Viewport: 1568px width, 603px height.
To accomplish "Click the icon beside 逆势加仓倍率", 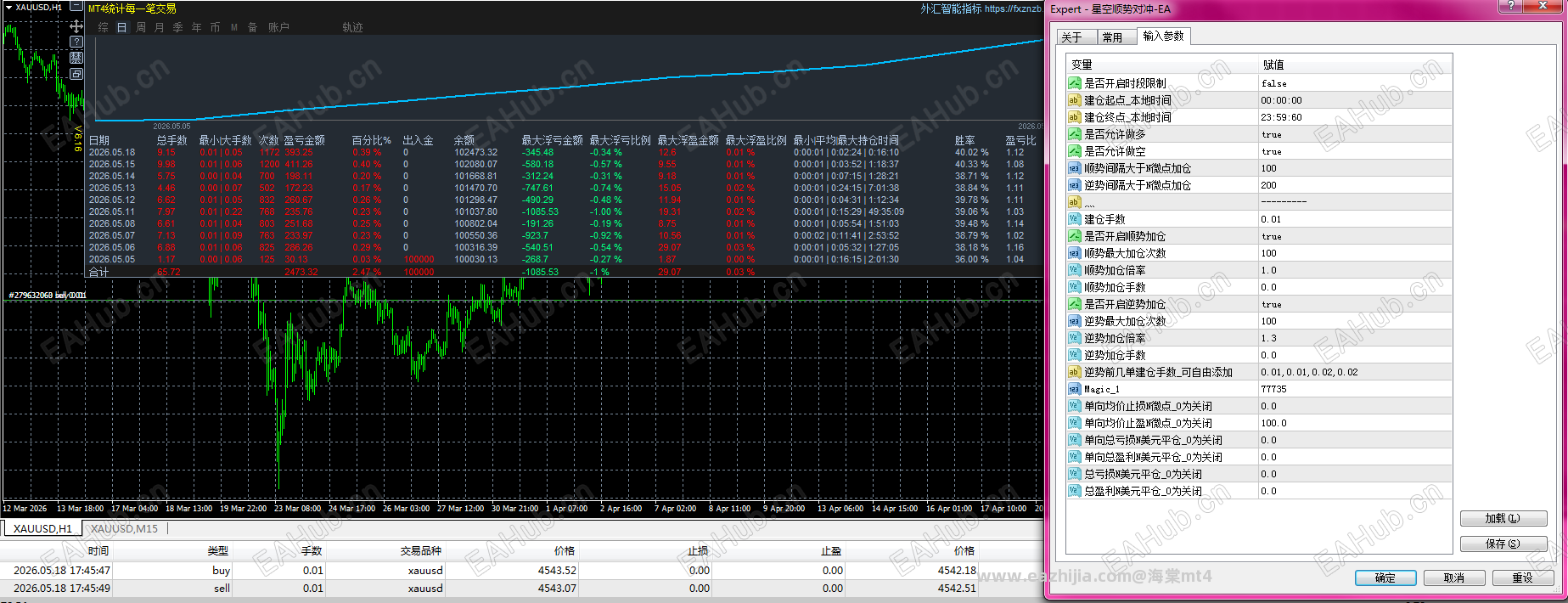I will coord(1075,338).
